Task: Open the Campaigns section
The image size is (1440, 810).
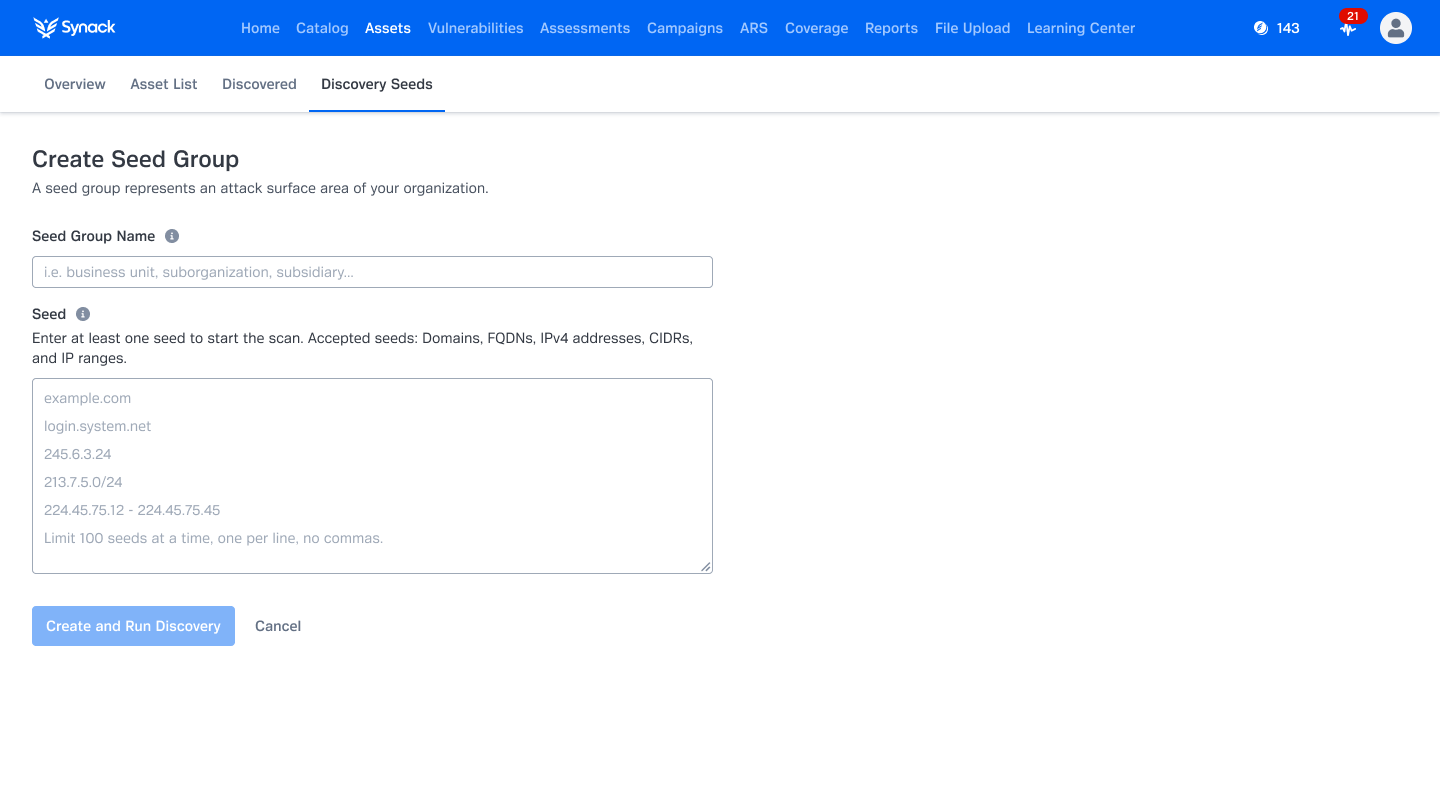Action: 684,28
